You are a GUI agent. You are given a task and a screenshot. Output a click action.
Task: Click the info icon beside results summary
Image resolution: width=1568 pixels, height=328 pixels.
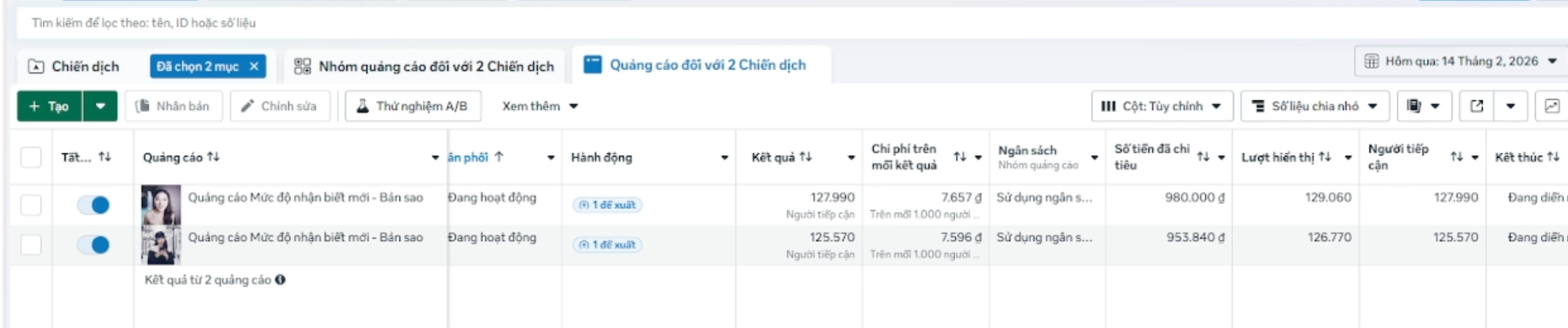[280, 280]
